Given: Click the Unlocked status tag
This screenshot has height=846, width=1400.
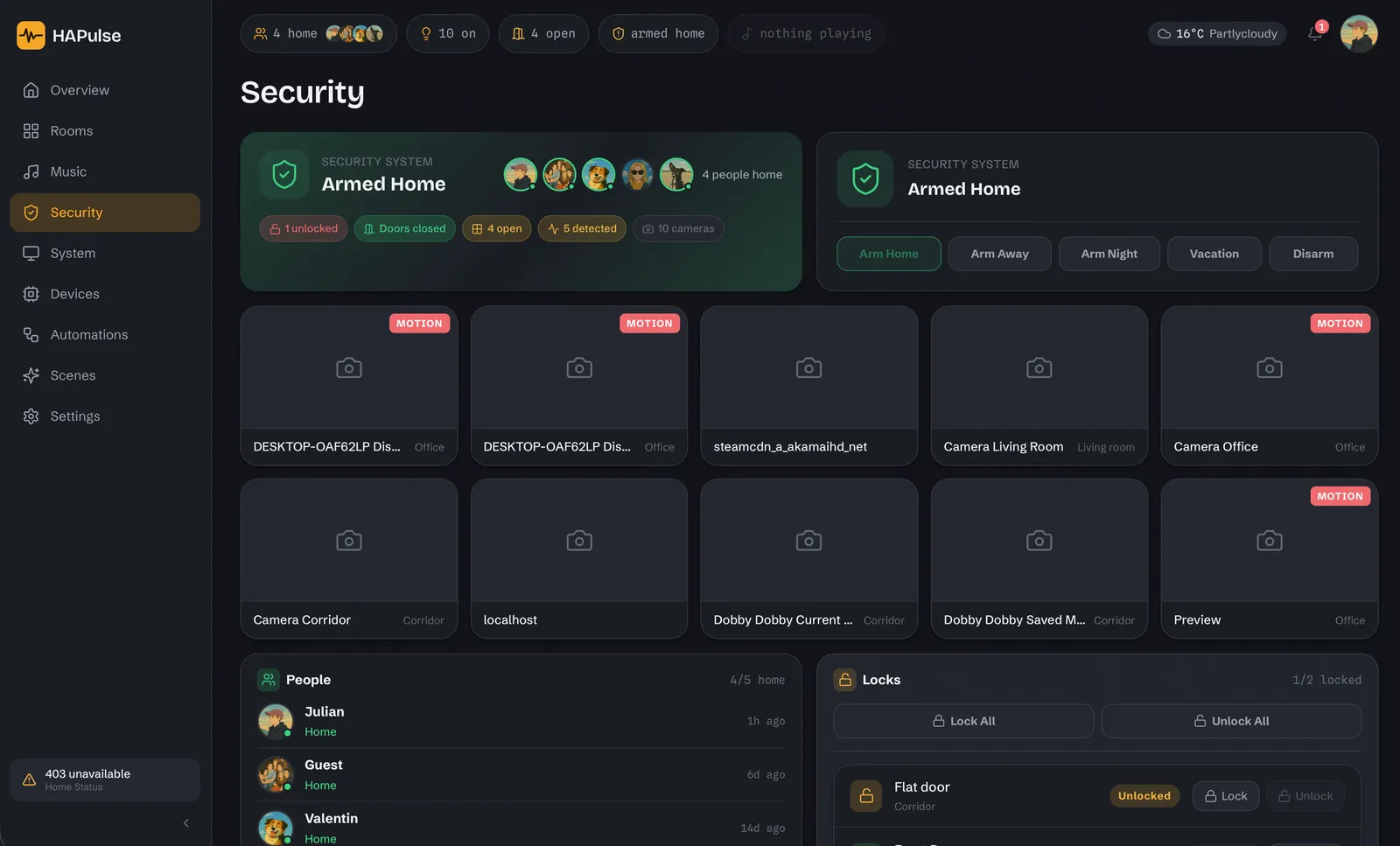Looking at the screenshot, I should (x=1144, y=796).
